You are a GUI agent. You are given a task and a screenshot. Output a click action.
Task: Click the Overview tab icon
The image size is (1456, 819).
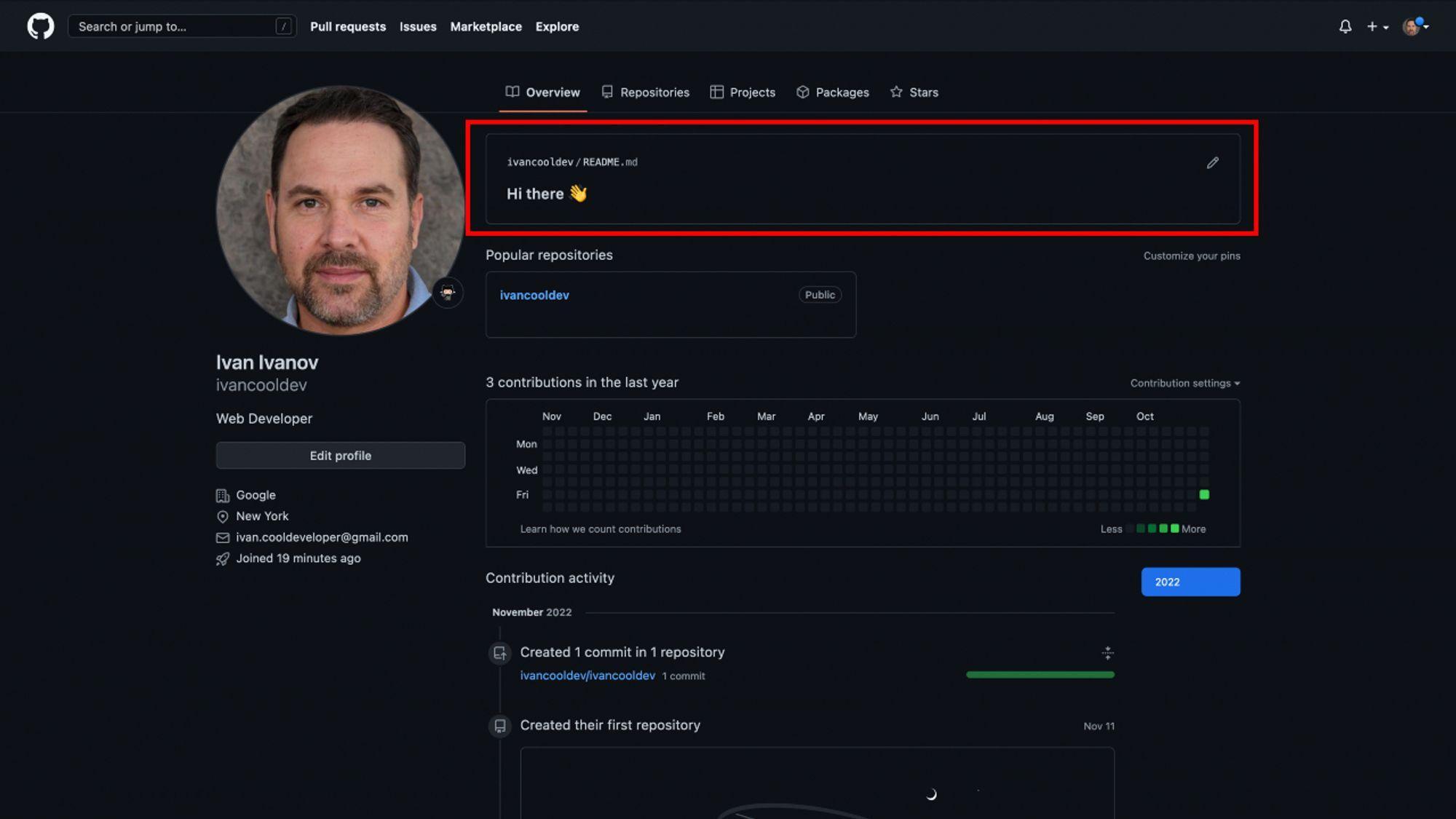(x=512, y=92)
